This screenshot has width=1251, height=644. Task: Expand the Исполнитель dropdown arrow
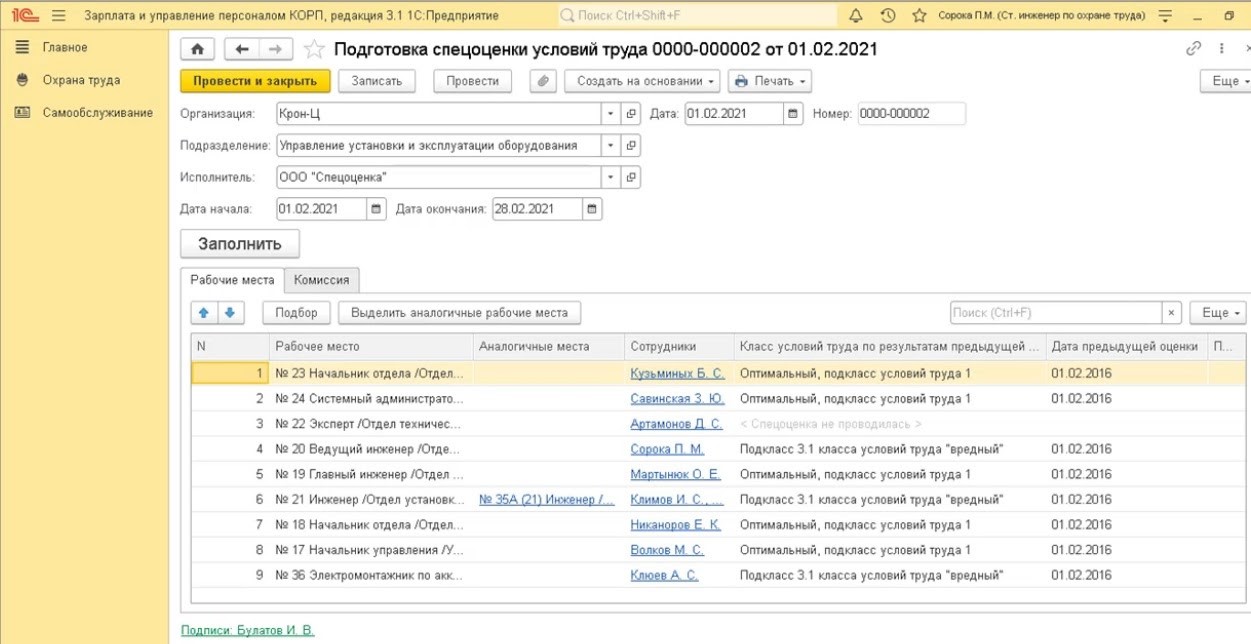coord(611,177)
